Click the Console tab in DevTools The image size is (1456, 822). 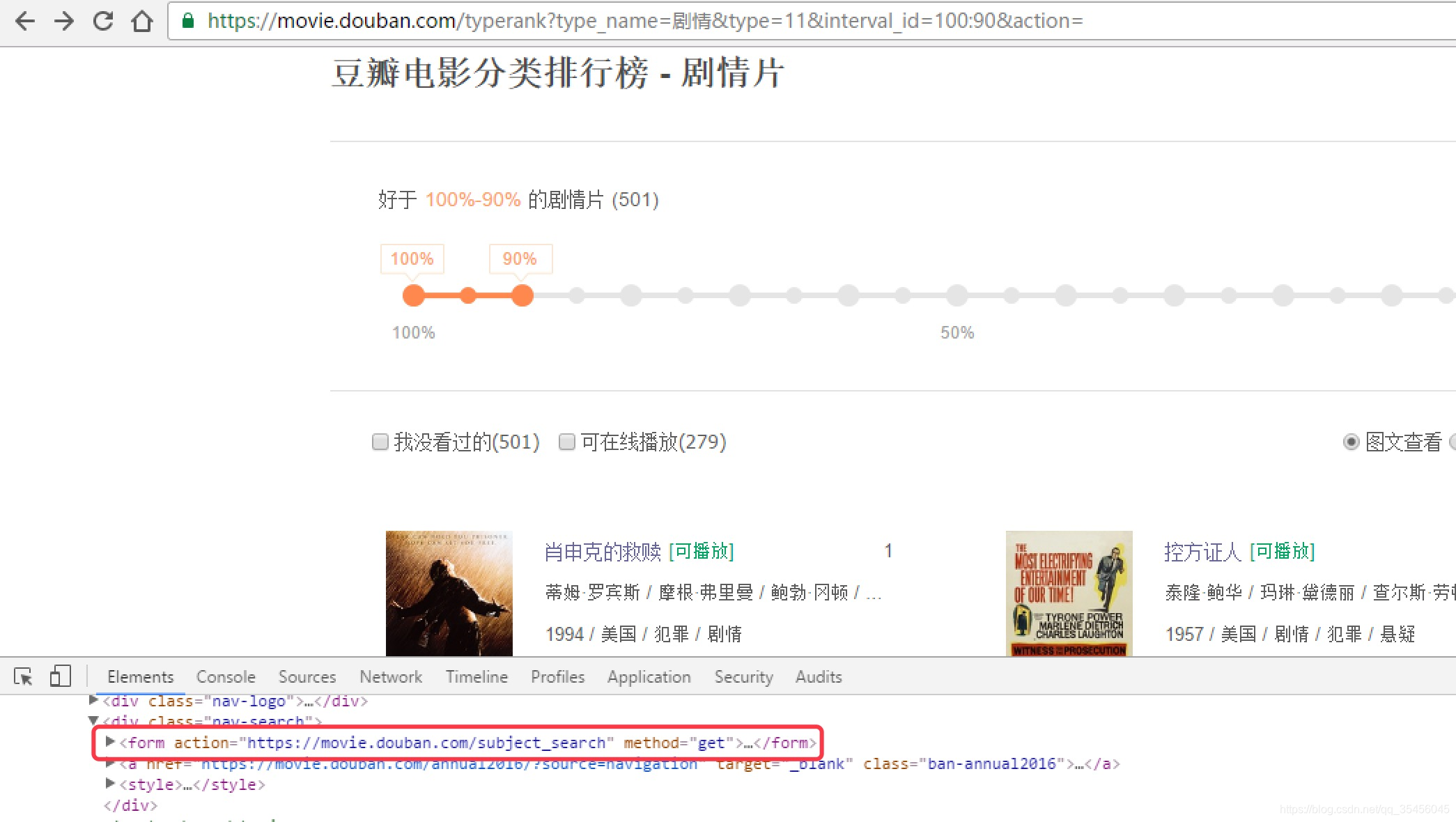point(225,677)
